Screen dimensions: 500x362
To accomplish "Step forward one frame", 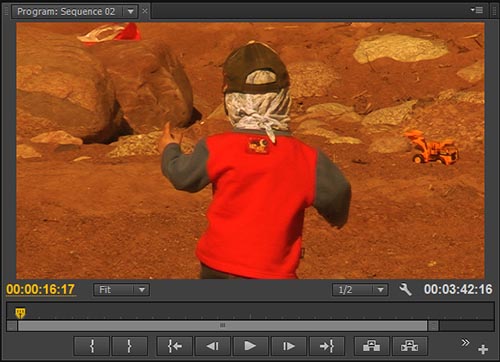I will [x=289, y=346].
